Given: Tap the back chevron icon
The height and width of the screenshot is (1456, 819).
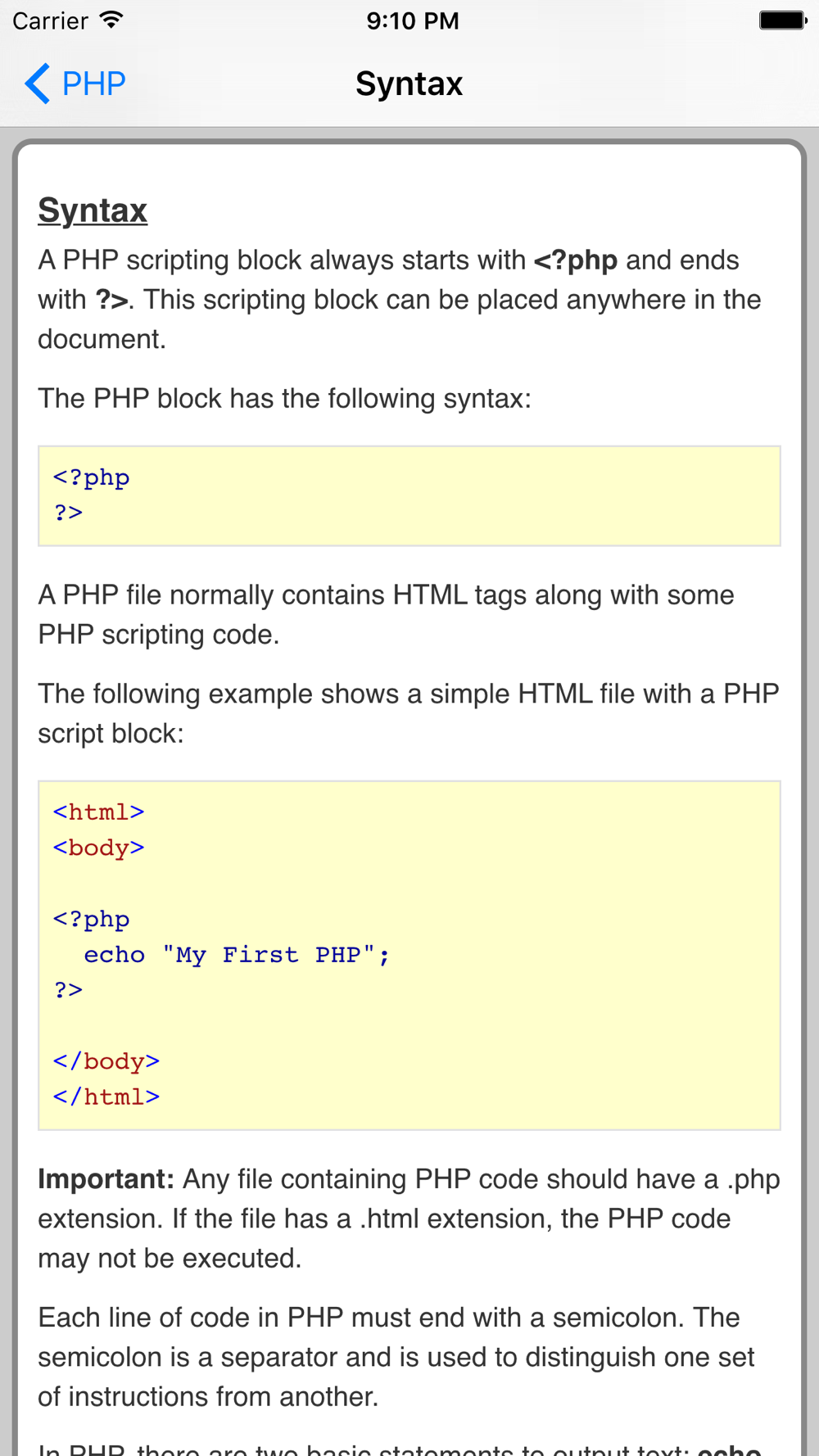Looking at the screenshot, I should (x=37, y=84).
